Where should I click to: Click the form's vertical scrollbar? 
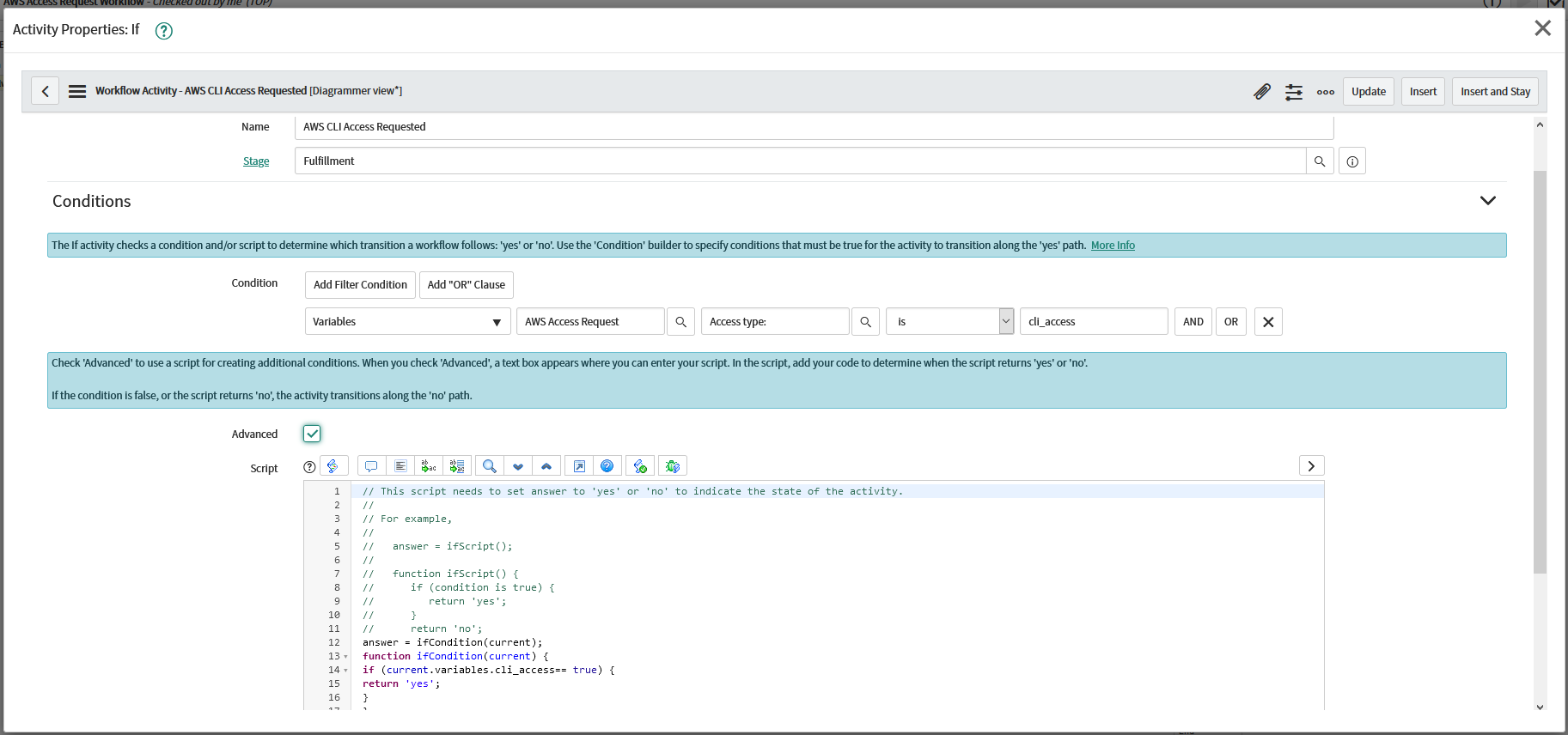[x=1540, y=371]
